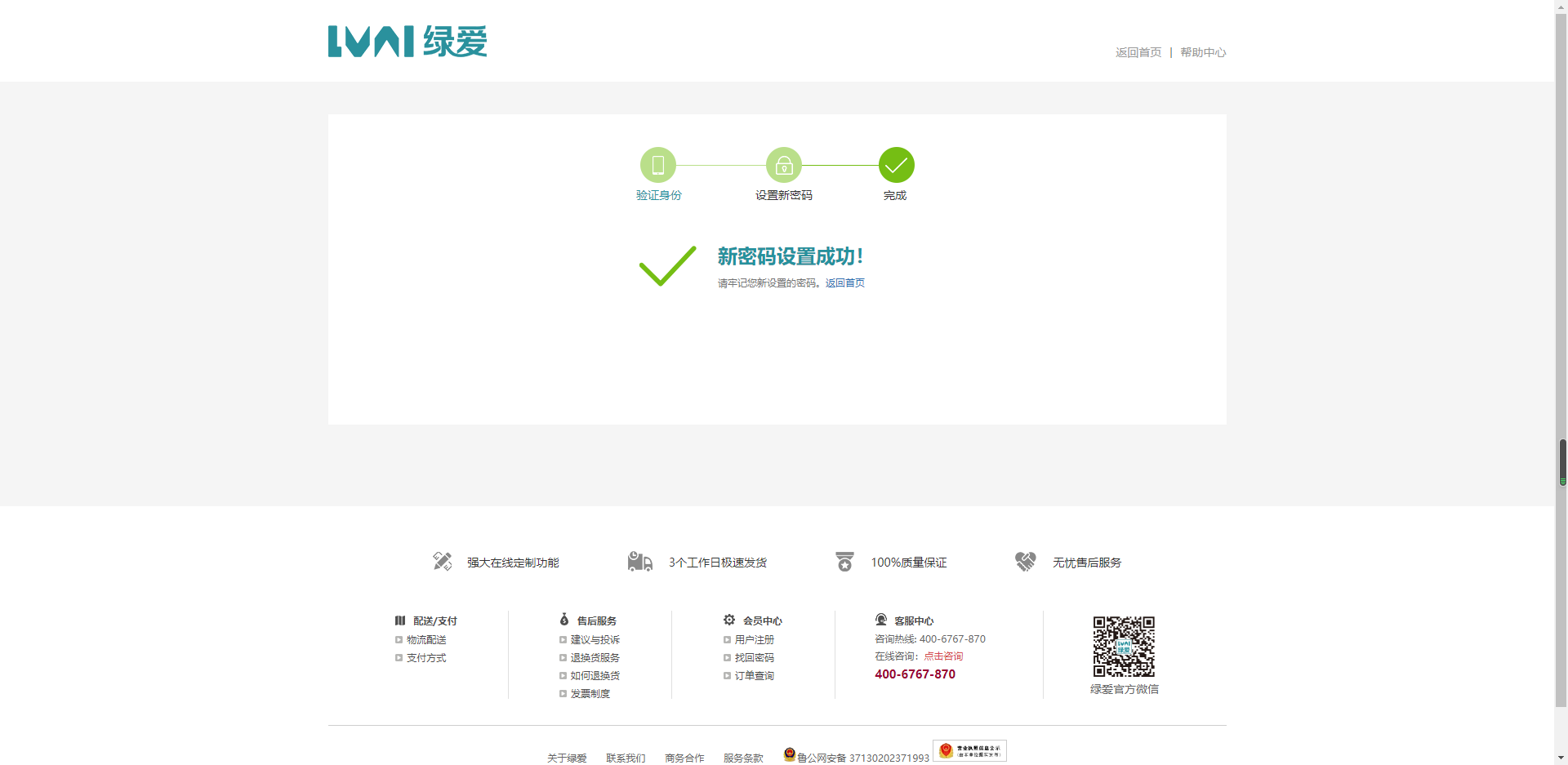Click the 绿爱官方微信 QR code
1568x765 pixels.
[1124, 647]
